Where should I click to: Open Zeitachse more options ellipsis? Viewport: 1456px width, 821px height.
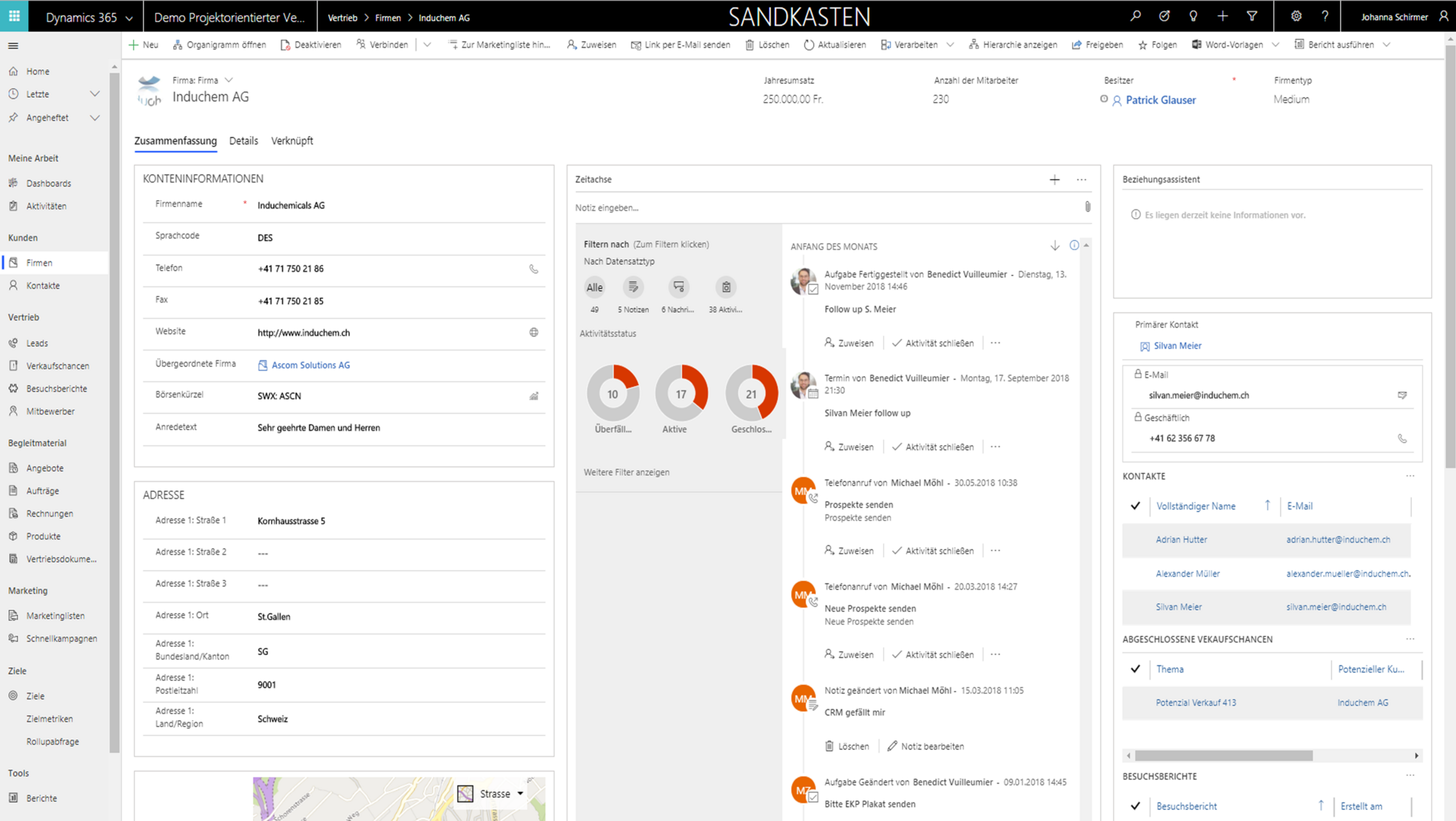click(x=1082, y=179)
